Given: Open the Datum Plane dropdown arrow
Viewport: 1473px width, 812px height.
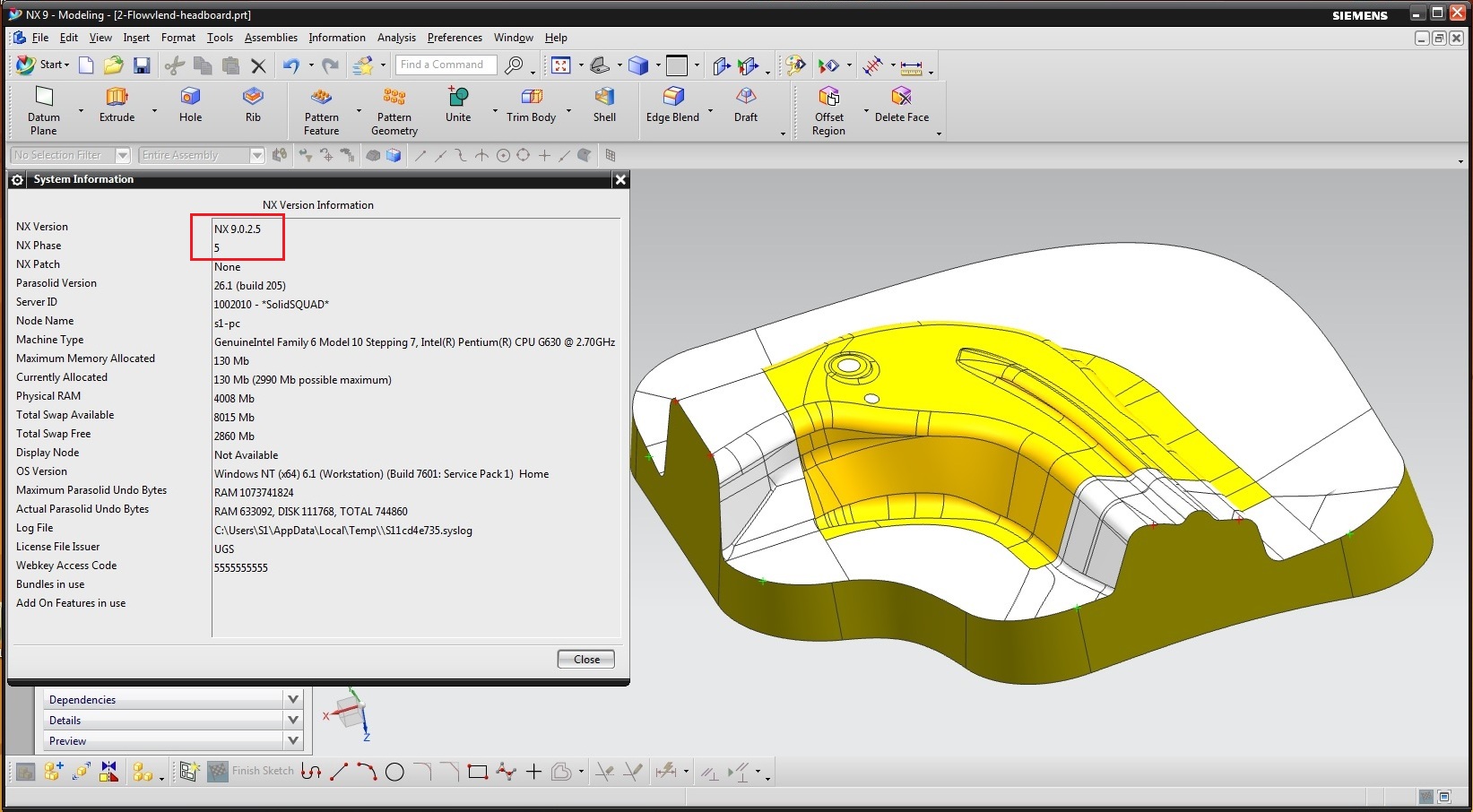Looking at the screenshot, I should point(81,111).
